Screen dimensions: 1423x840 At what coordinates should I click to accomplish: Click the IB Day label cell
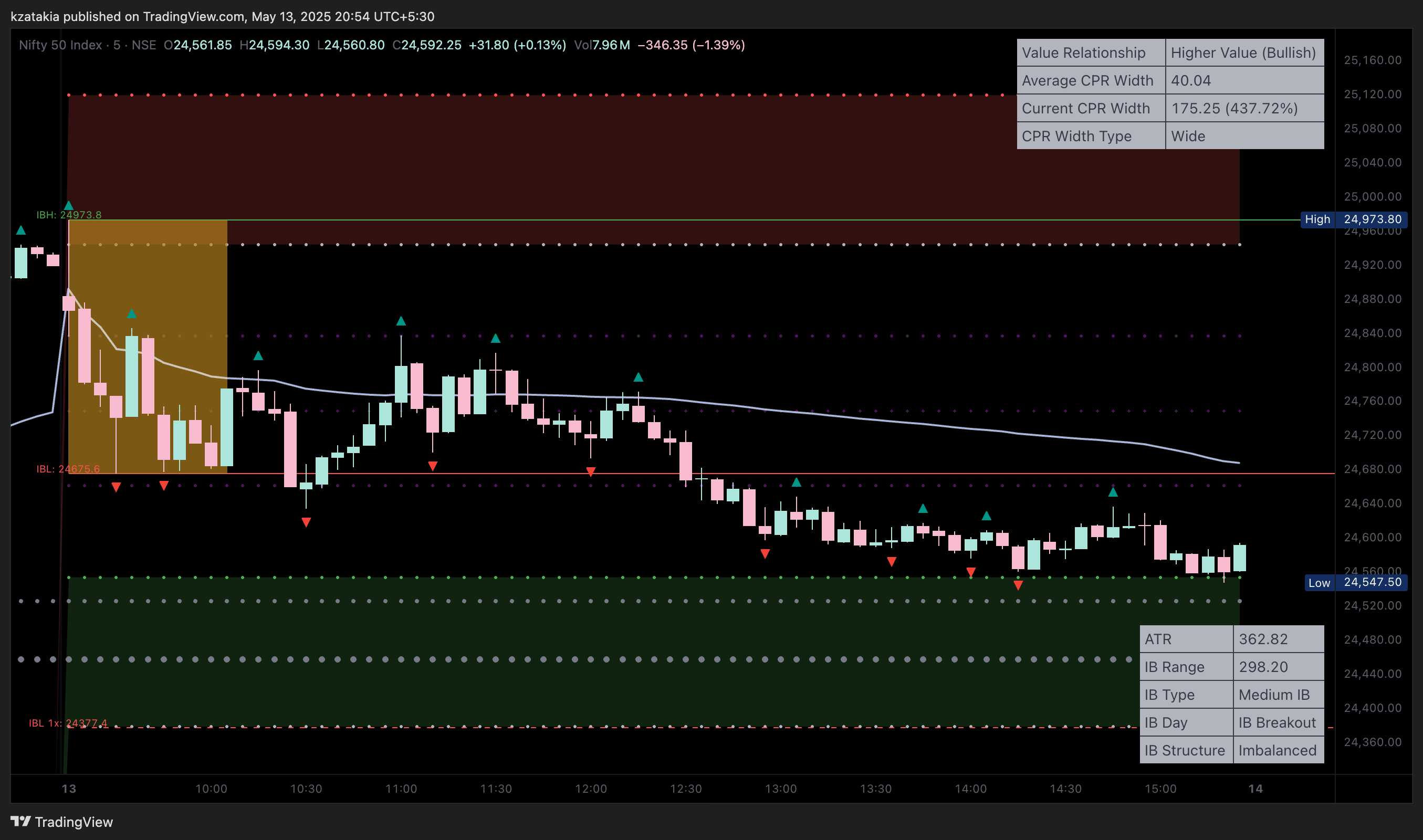(1186, 722)
